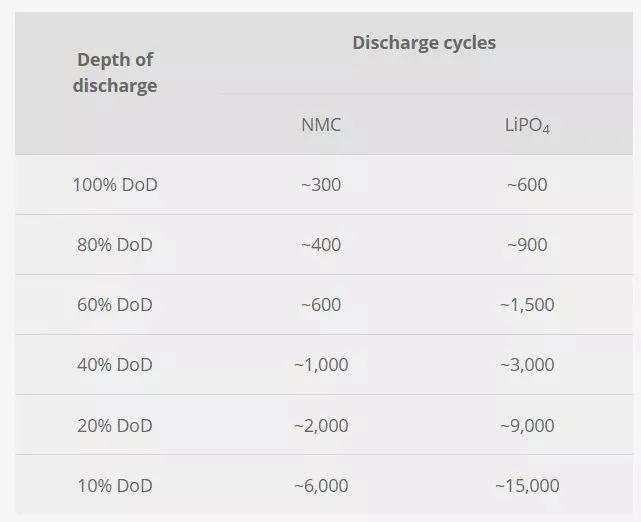641x522 pixels.
Task: Click the ~400 NMC value
Action: pos(321,245)
